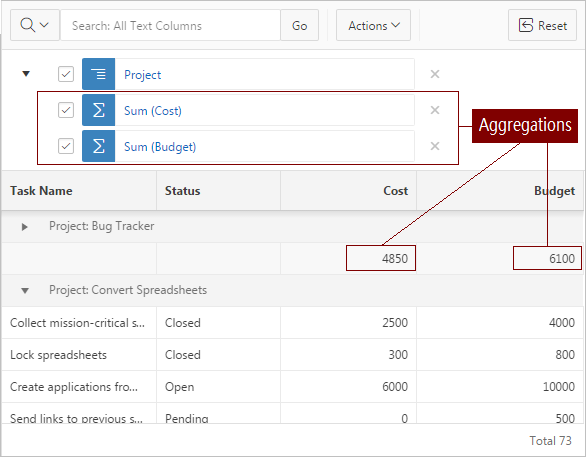Remove the Sum (Budget) aggregation
586x457 pixels.
tap(435, 146)
